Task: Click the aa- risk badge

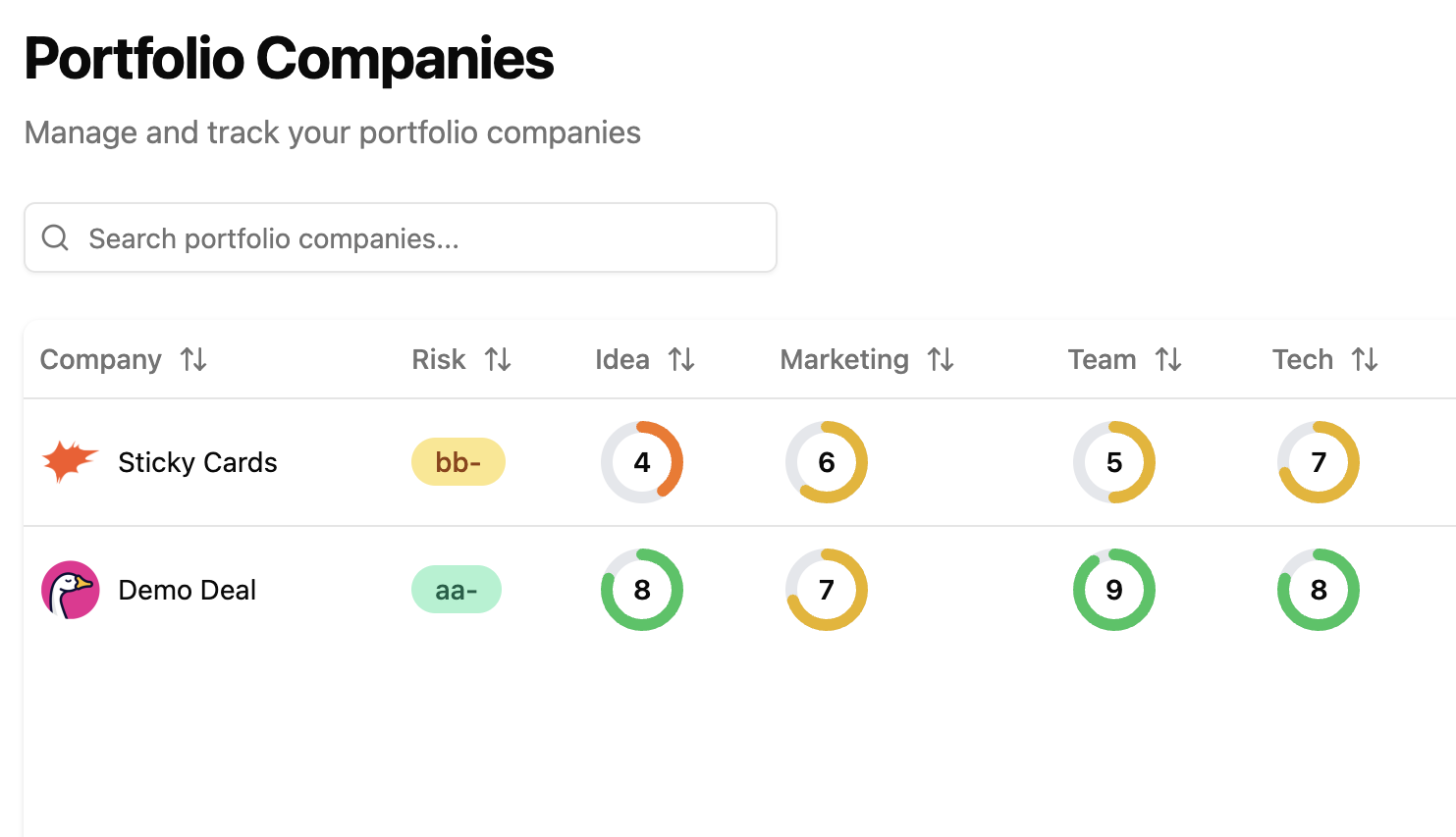Action: [x=456, y=590]
